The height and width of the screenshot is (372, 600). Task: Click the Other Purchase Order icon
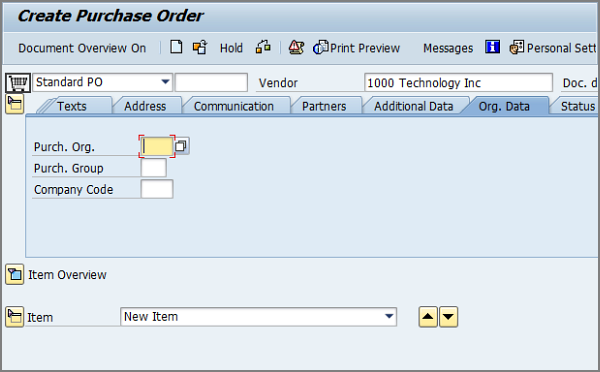click(x=200, y=47)
